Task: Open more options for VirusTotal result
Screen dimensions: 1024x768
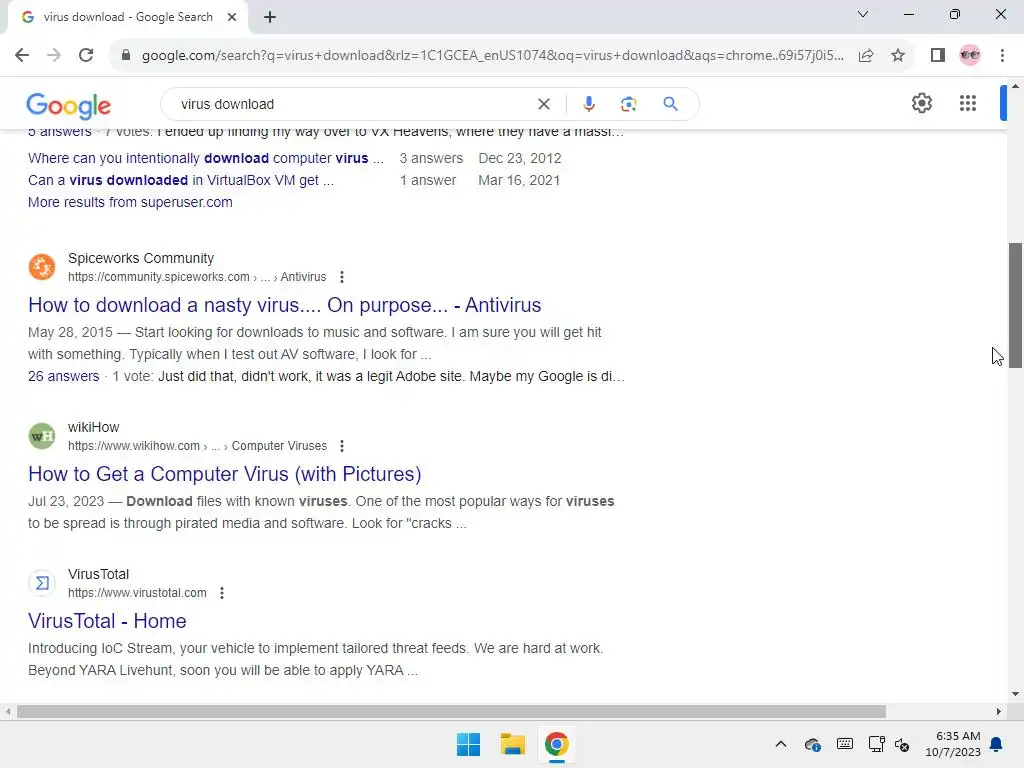Action: (222, 593)
